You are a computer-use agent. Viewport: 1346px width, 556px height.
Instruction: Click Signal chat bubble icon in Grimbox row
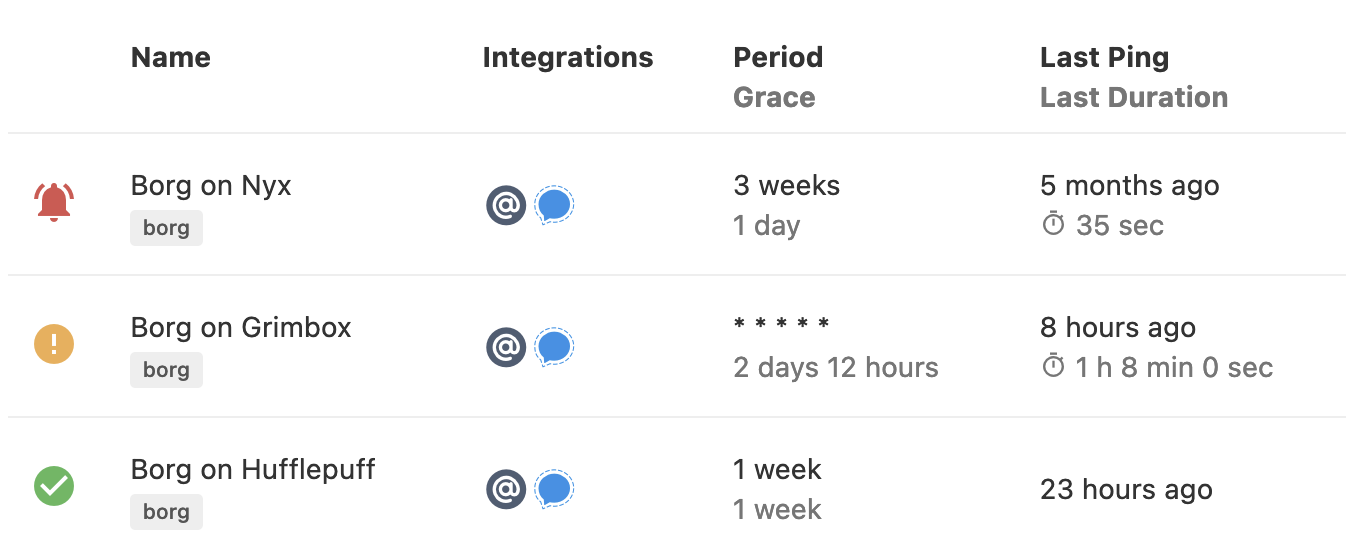coord(554,347)
